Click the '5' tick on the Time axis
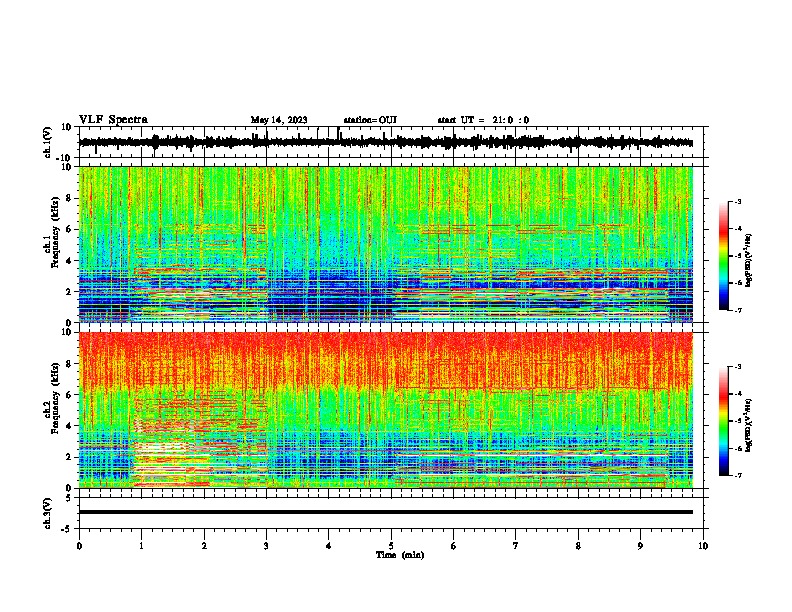The height and width of the screenshot is (612, 792). coord(391,546)
